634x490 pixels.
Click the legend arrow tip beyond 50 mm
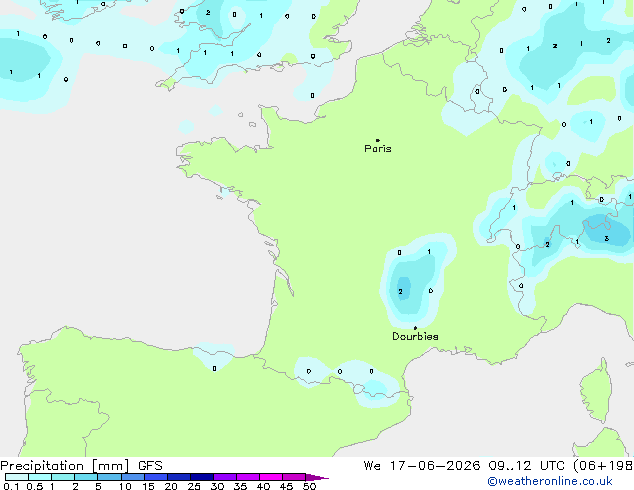pyautogui.click(x=317, y=477)
